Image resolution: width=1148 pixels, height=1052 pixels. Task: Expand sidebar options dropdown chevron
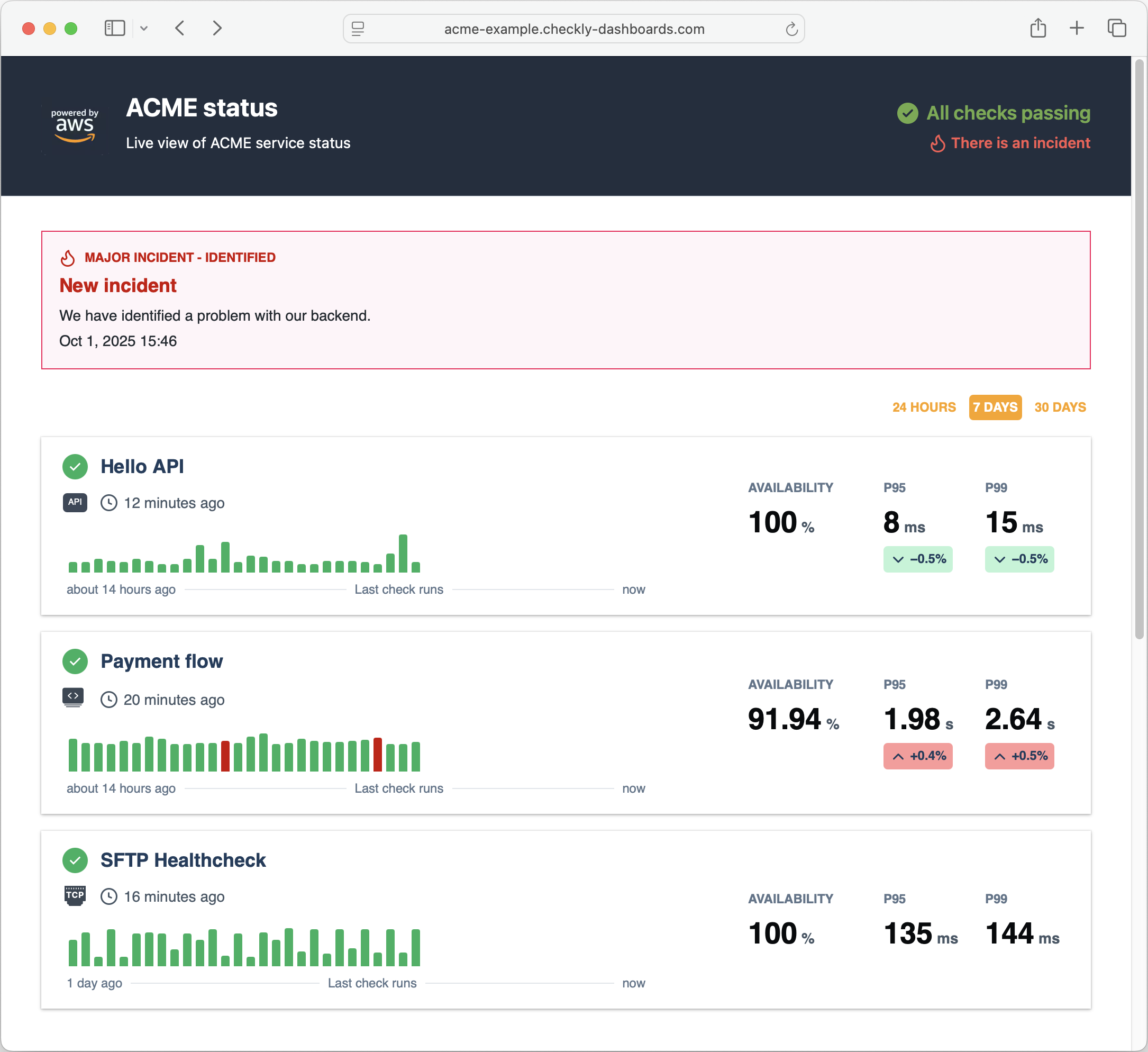click(144, 28)
